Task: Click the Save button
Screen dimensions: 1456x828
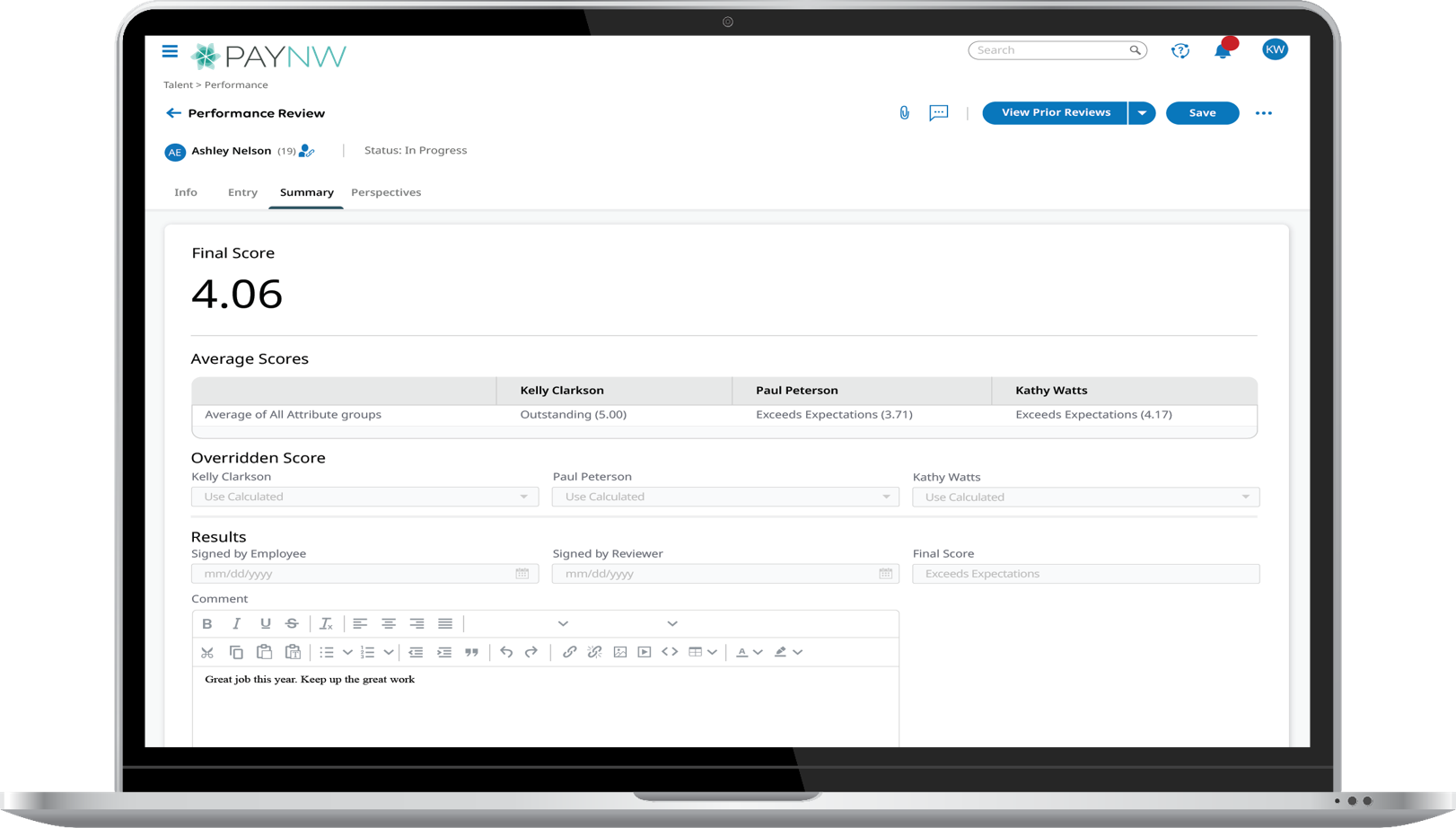Action: tap(1202, 113)
